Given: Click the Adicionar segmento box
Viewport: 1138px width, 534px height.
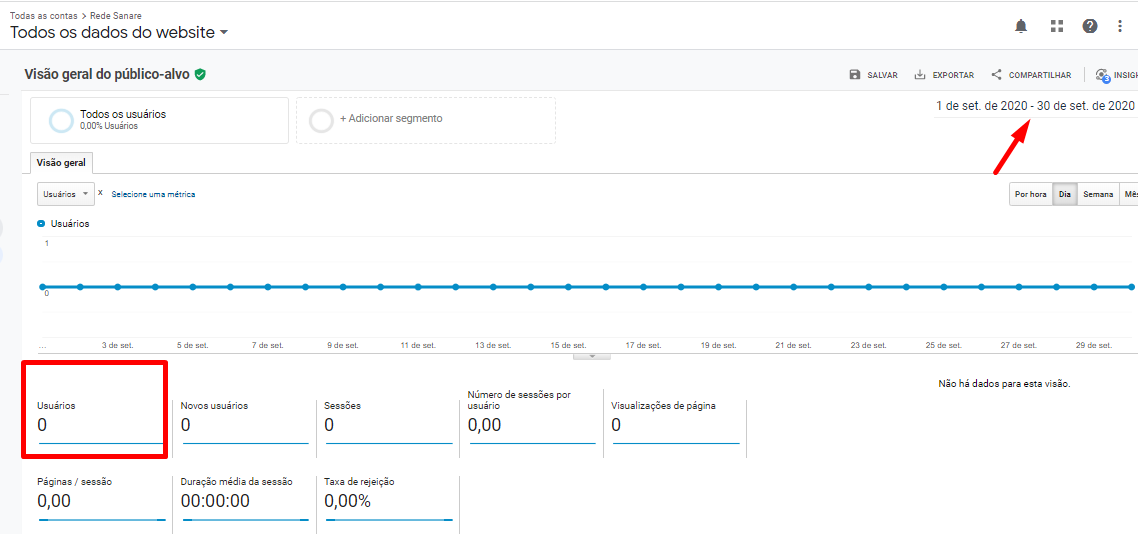Looking at the screenshot, I should [x=425, y=120].
